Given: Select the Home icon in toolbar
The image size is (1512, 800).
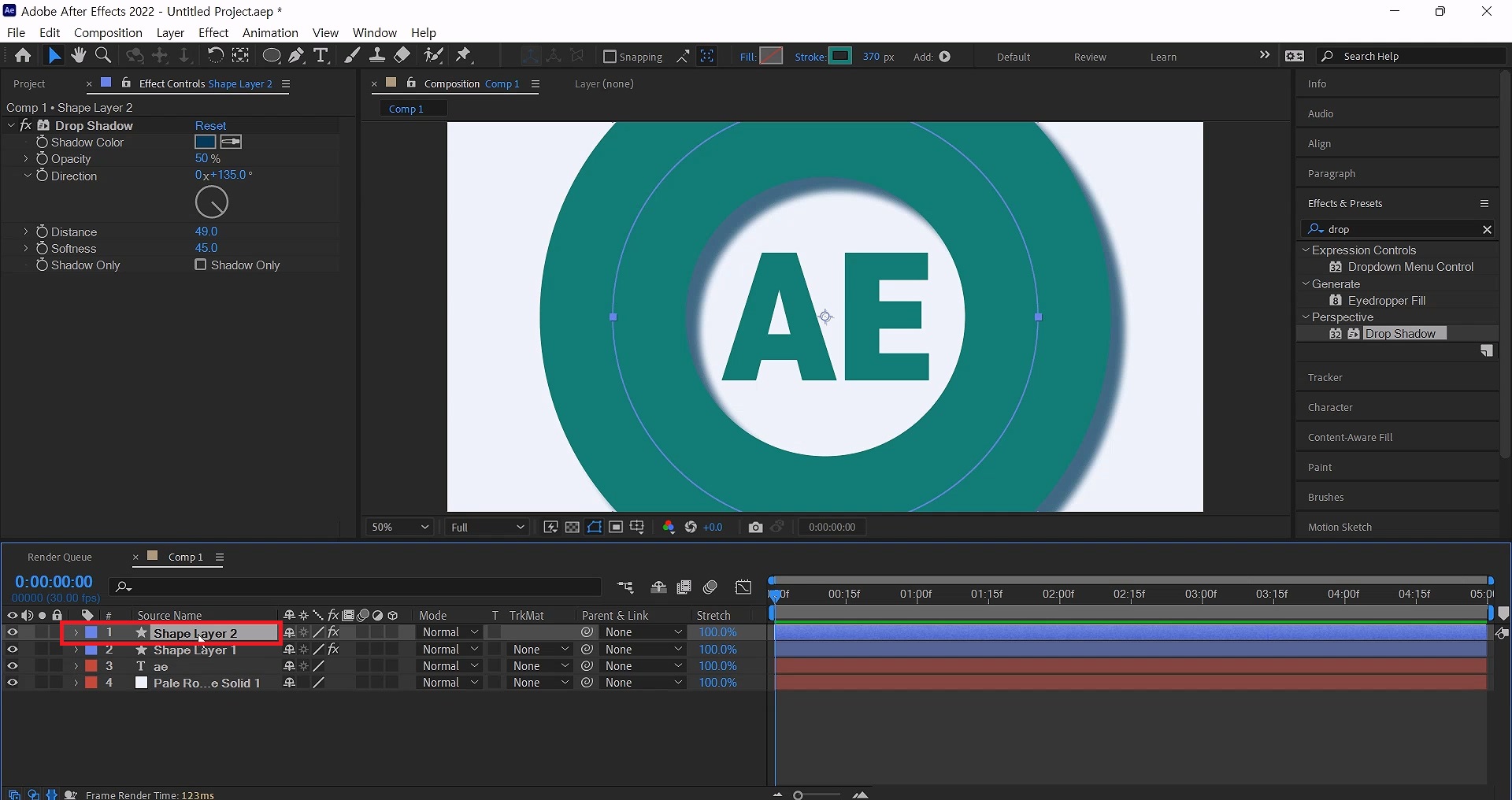Looking at the screenshot, I should [23, 55].
